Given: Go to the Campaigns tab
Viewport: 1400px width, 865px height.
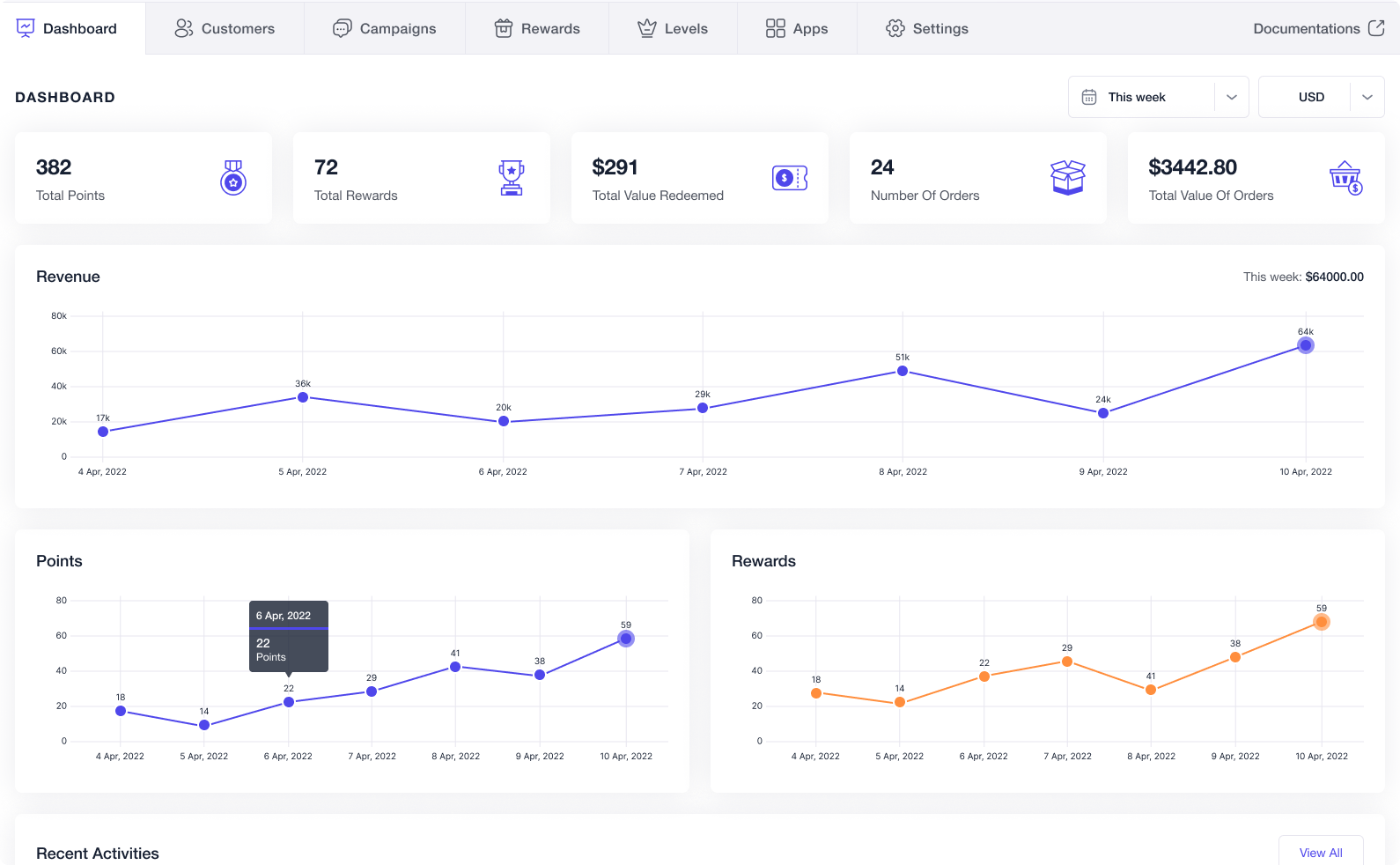Looking at the screenshot, I should click(385, 28).
